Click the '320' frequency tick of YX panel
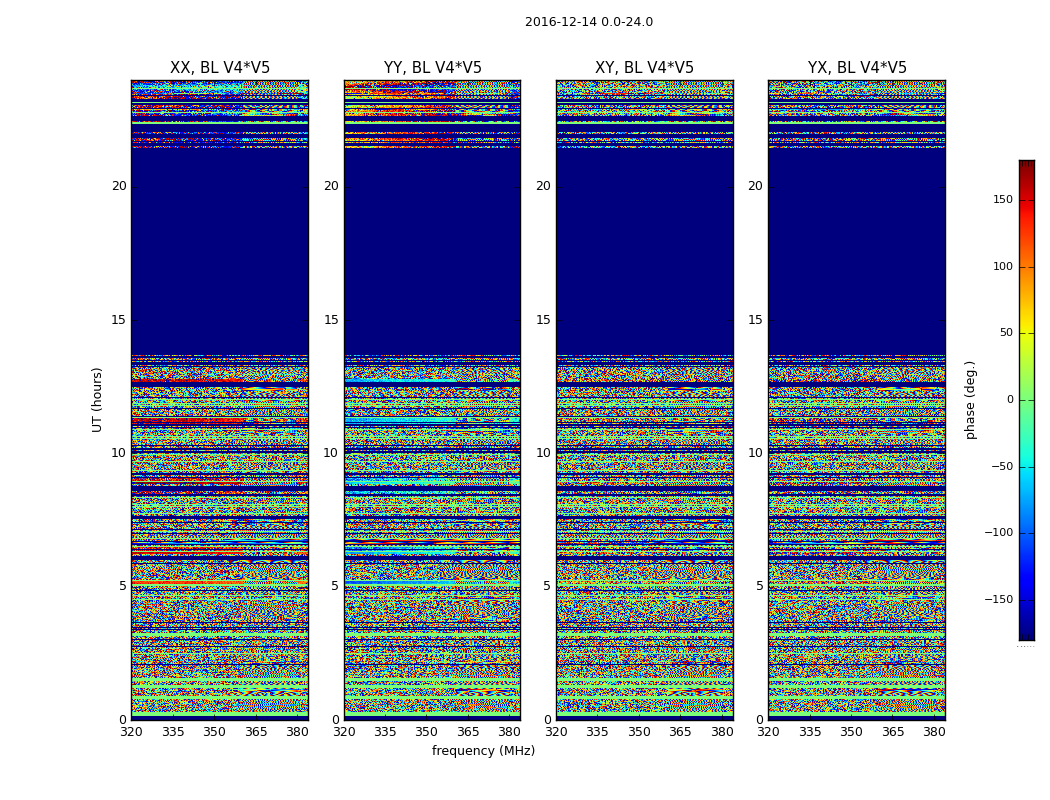The width and height of the screenshot is (1050, 800). tap(768, 732)
